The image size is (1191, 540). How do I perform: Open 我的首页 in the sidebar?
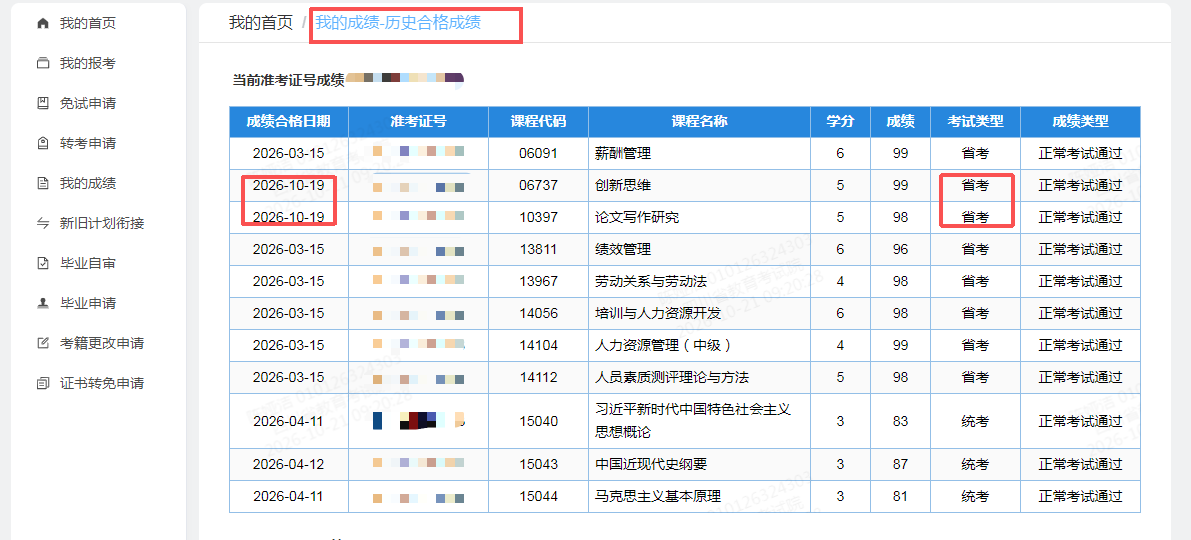(x=87, y=24)
